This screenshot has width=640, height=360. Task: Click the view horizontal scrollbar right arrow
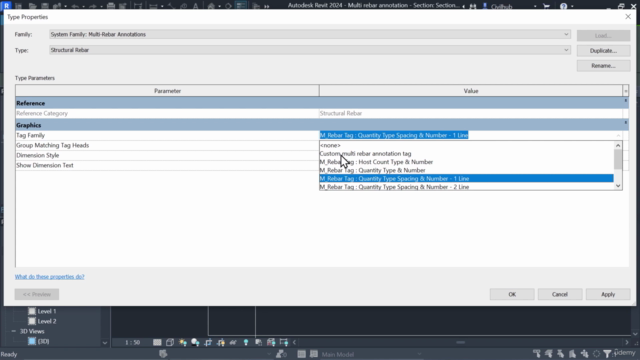(x=627, y=342)
